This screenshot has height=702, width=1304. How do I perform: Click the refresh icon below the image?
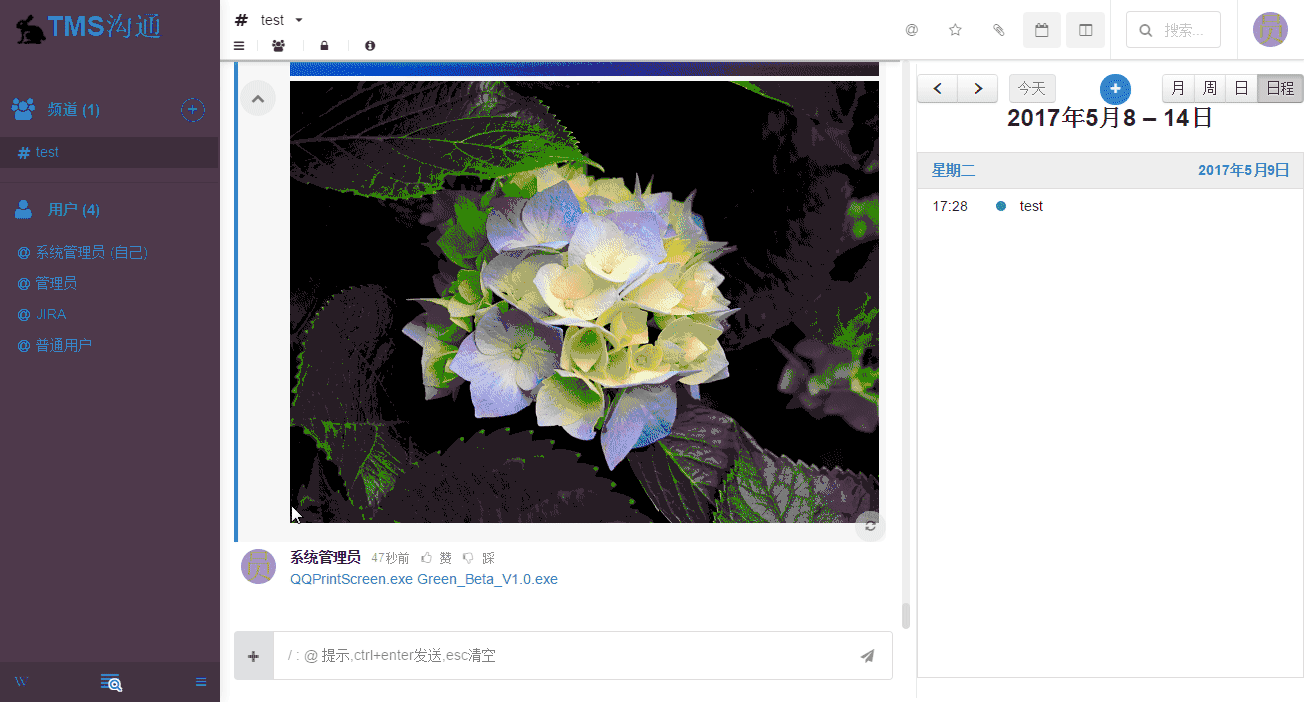click(870, 526)
